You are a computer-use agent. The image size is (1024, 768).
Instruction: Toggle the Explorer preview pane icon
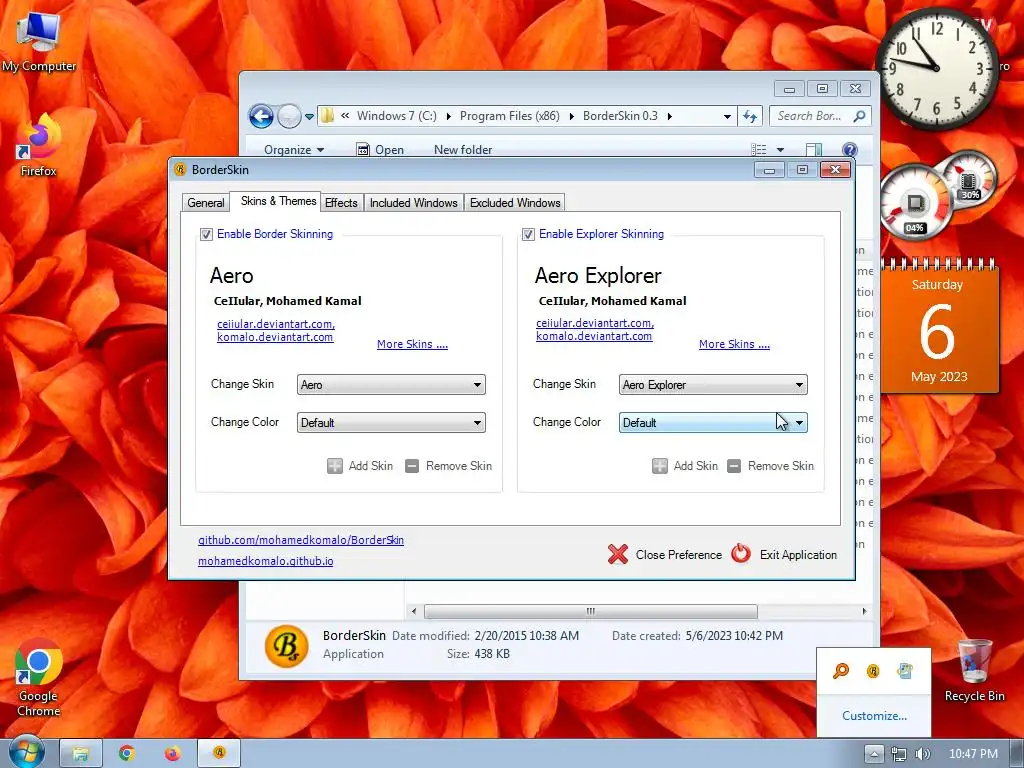814,150
